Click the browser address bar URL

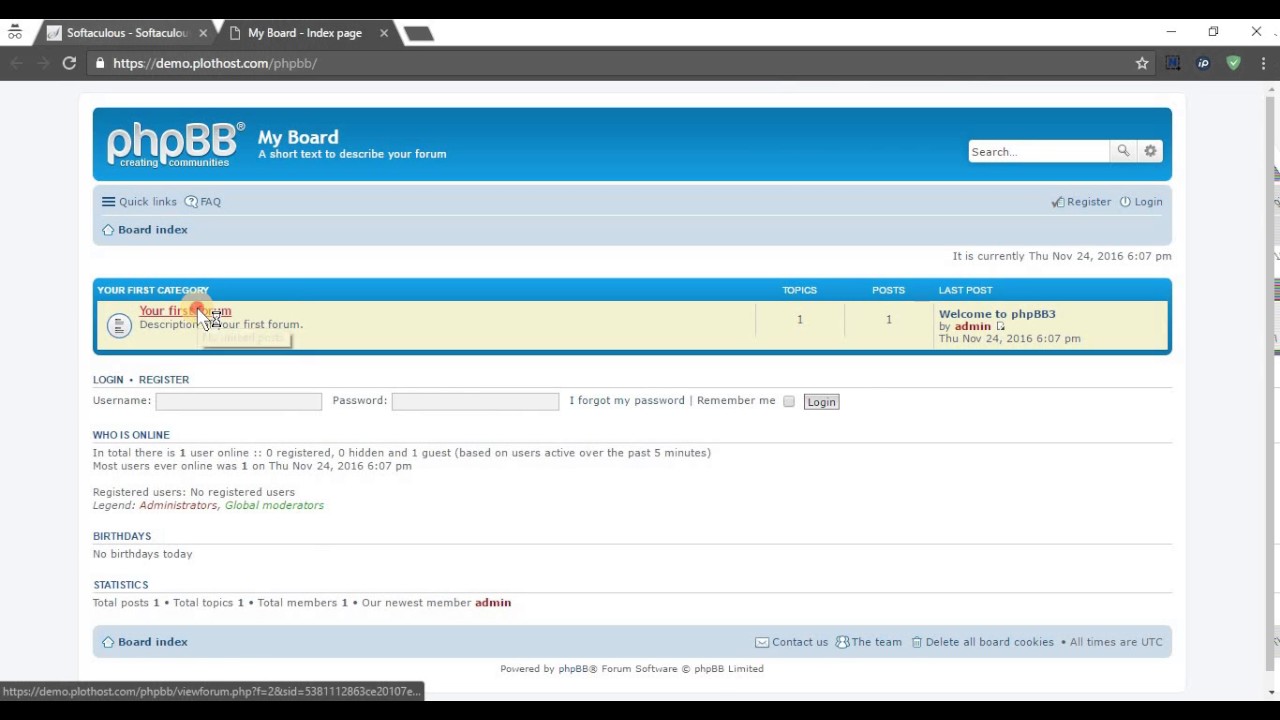(215, 63)
